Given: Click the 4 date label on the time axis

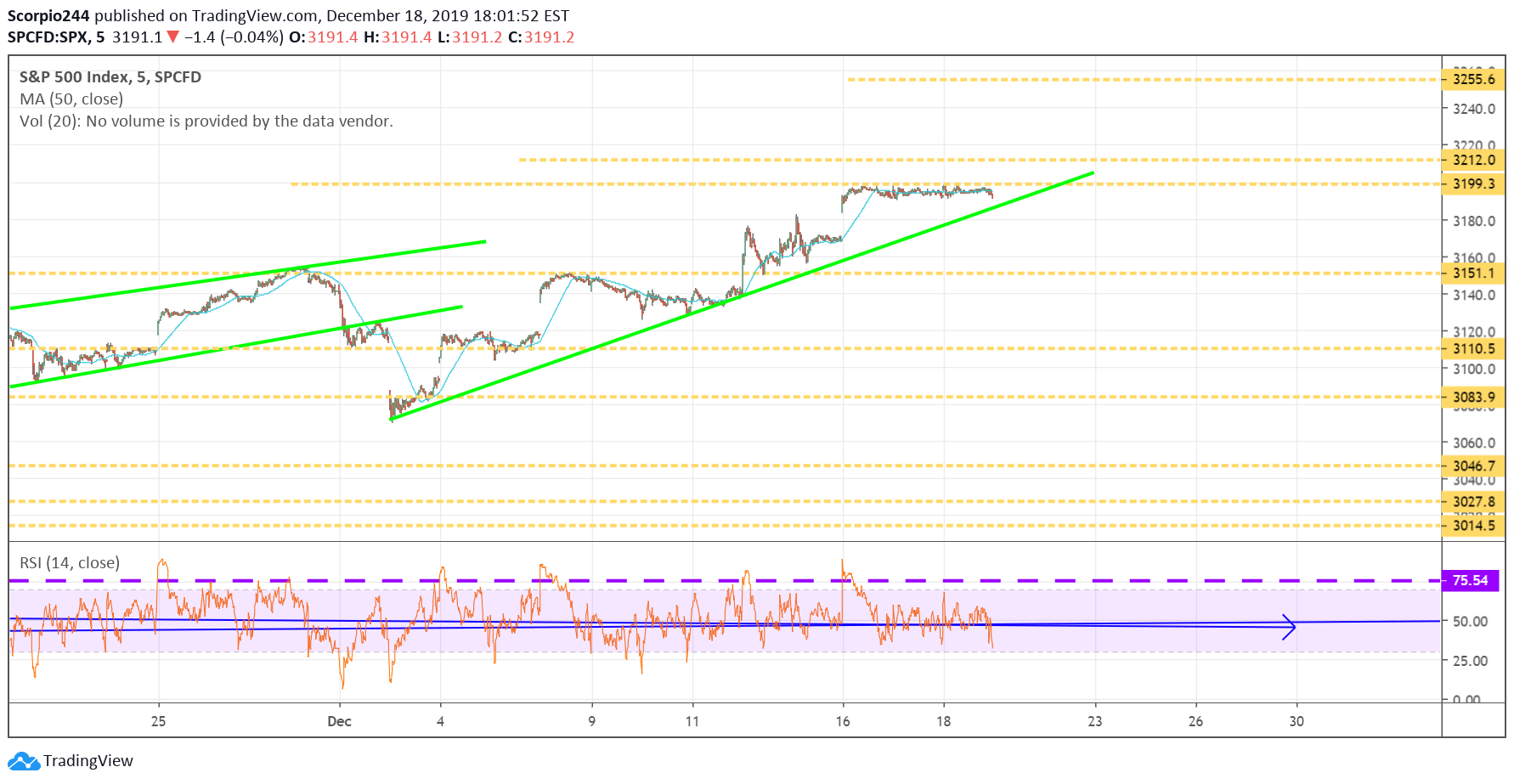Looking at the screenshot, I should 440,721.
